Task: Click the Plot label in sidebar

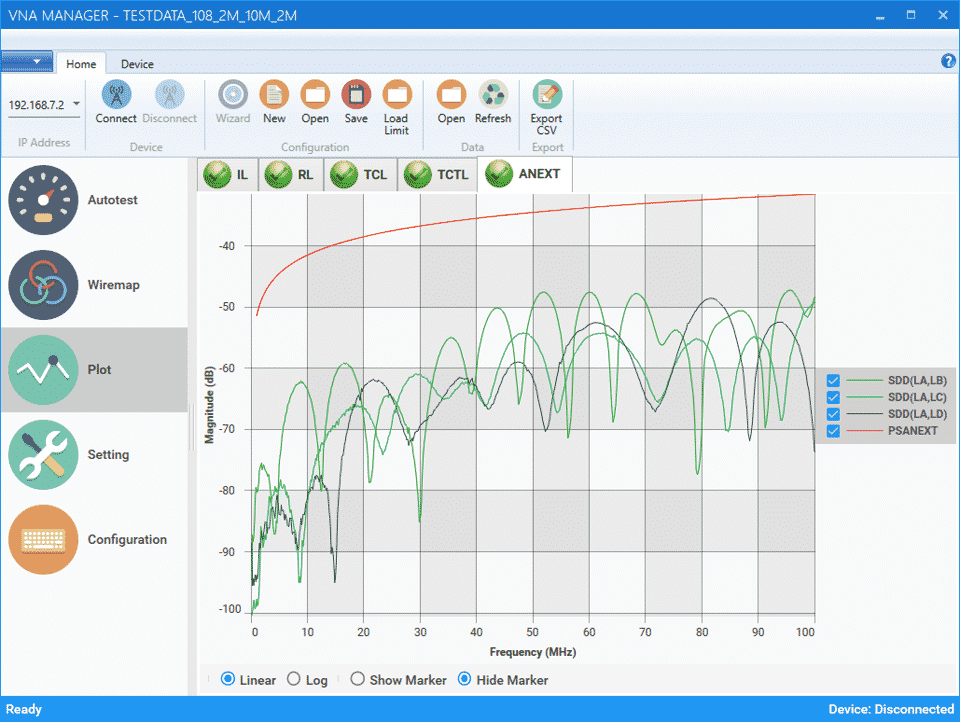Action: pyautogui.click(x=99, y=369)
